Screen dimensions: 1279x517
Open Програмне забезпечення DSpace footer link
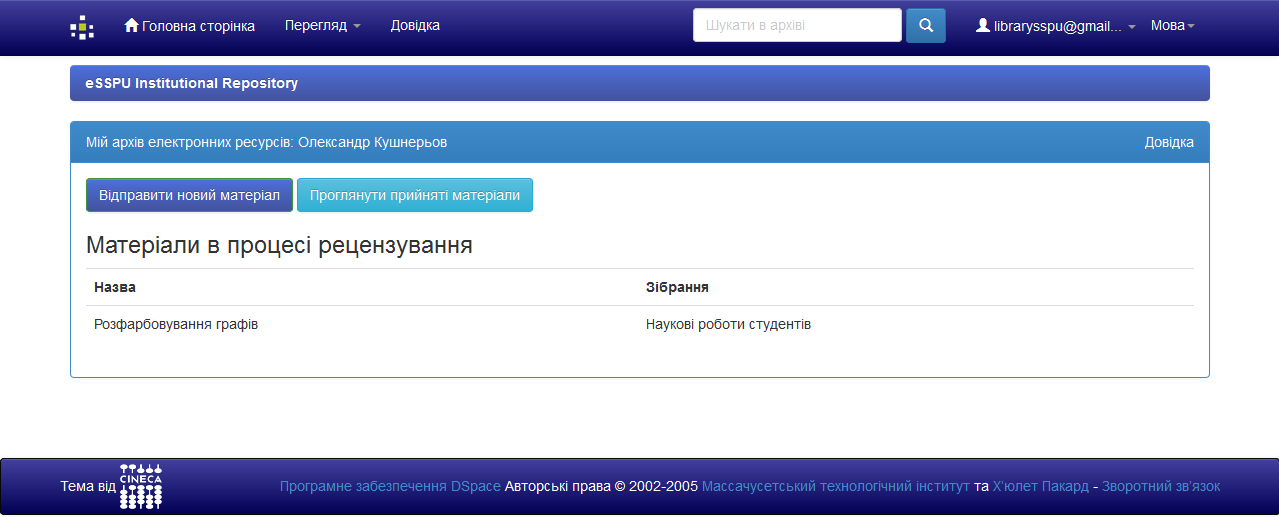coord(390,486)
